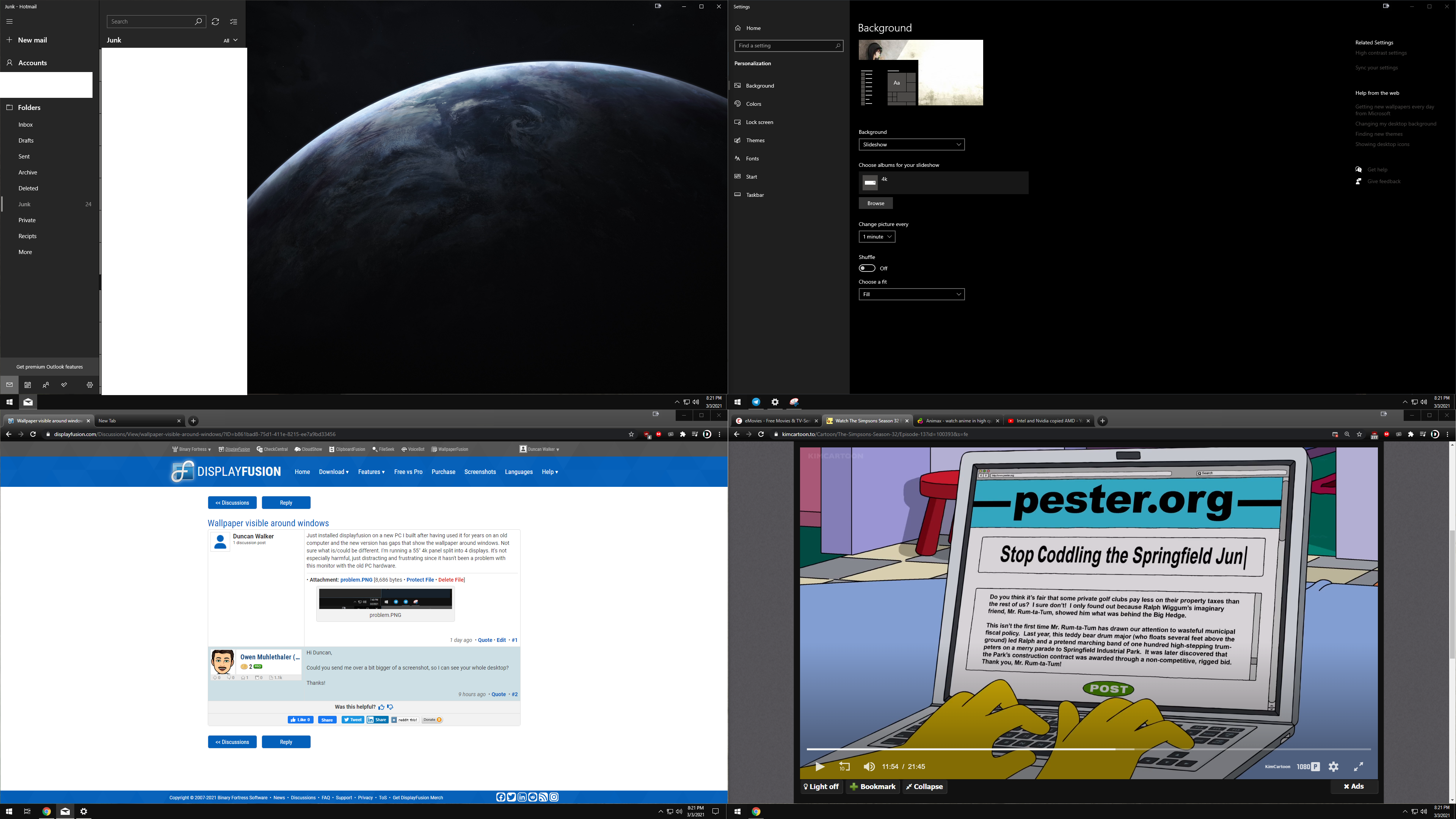Expand the Change picture every dropdown

pos(877,237)
